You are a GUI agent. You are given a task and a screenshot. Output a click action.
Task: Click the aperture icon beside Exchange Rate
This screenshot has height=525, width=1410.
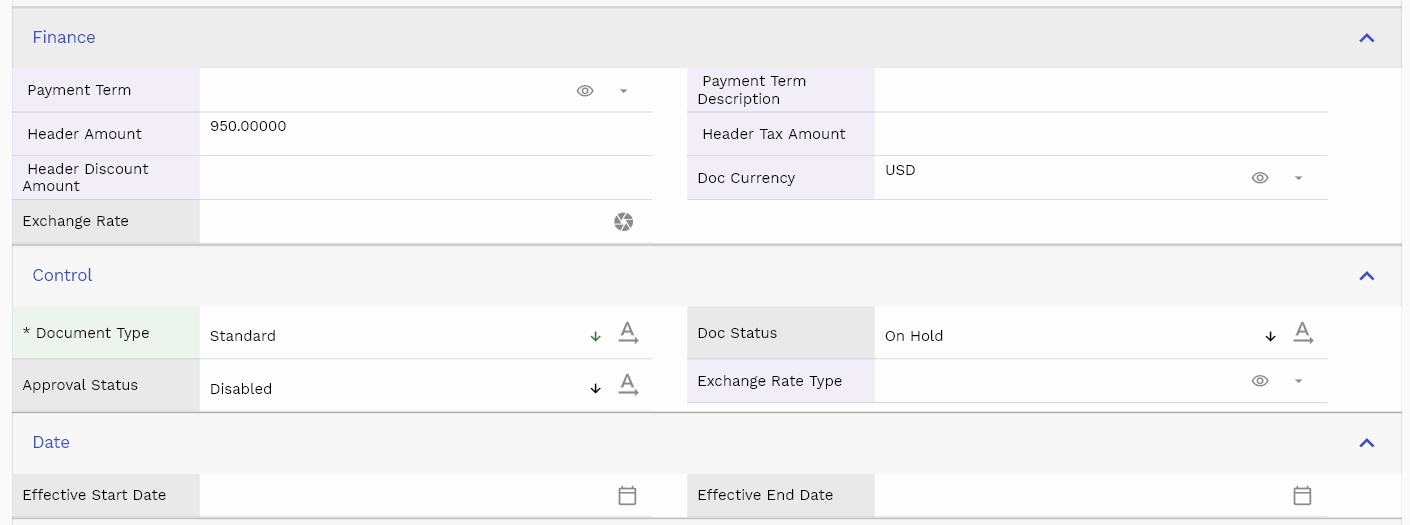pos(623,222)
